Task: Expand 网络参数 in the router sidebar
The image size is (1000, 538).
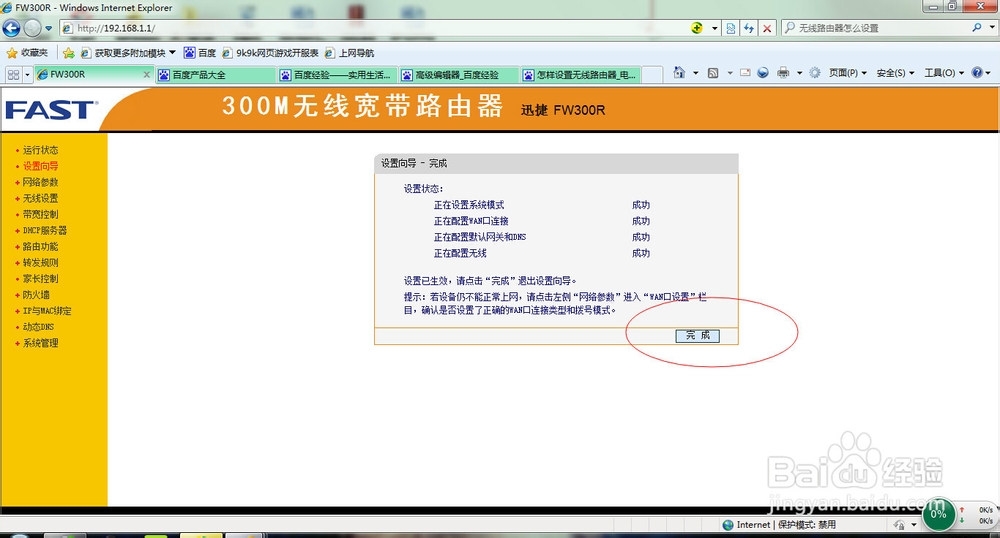Action: 40,182
